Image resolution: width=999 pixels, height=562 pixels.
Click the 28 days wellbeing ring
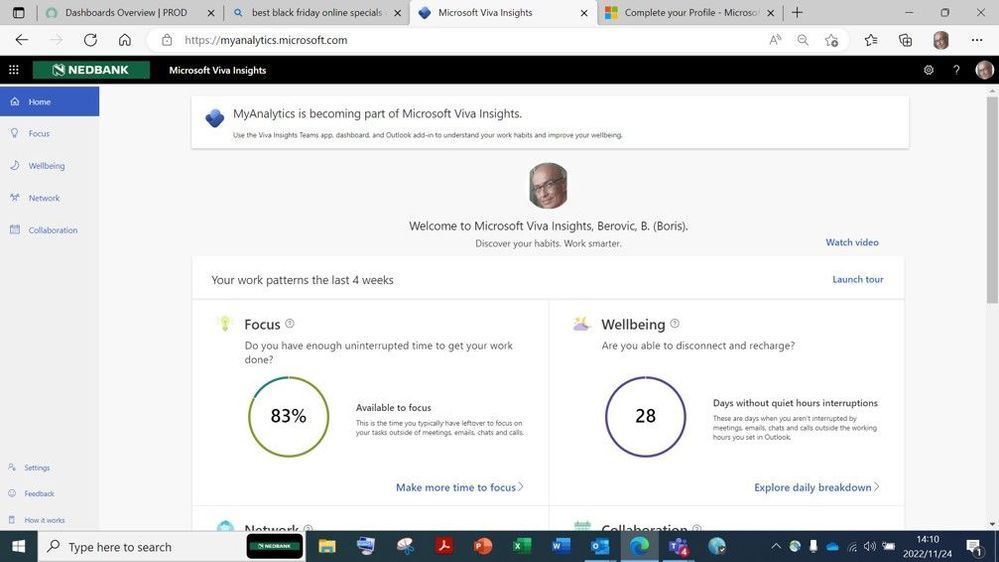[x=645, y=416]
